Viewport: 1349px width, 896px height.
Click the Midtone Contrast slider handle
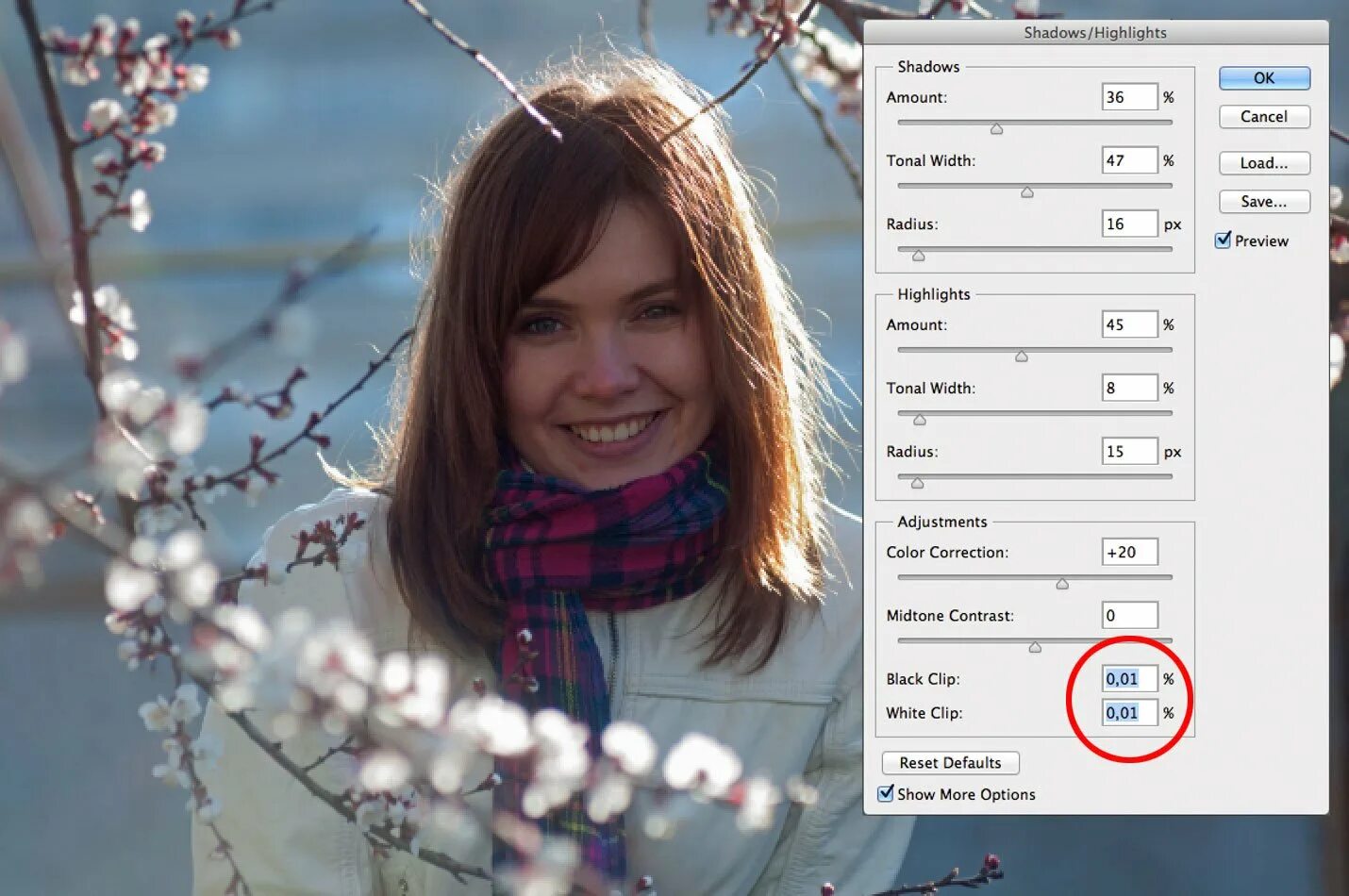click(1035, 647)
